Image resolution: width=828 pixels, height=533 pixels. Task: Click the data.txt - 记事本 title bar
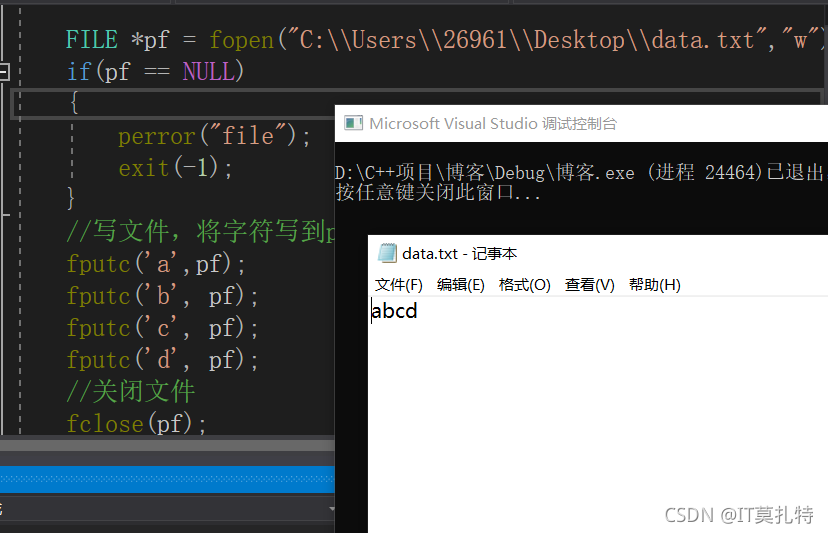click(598, 254)
